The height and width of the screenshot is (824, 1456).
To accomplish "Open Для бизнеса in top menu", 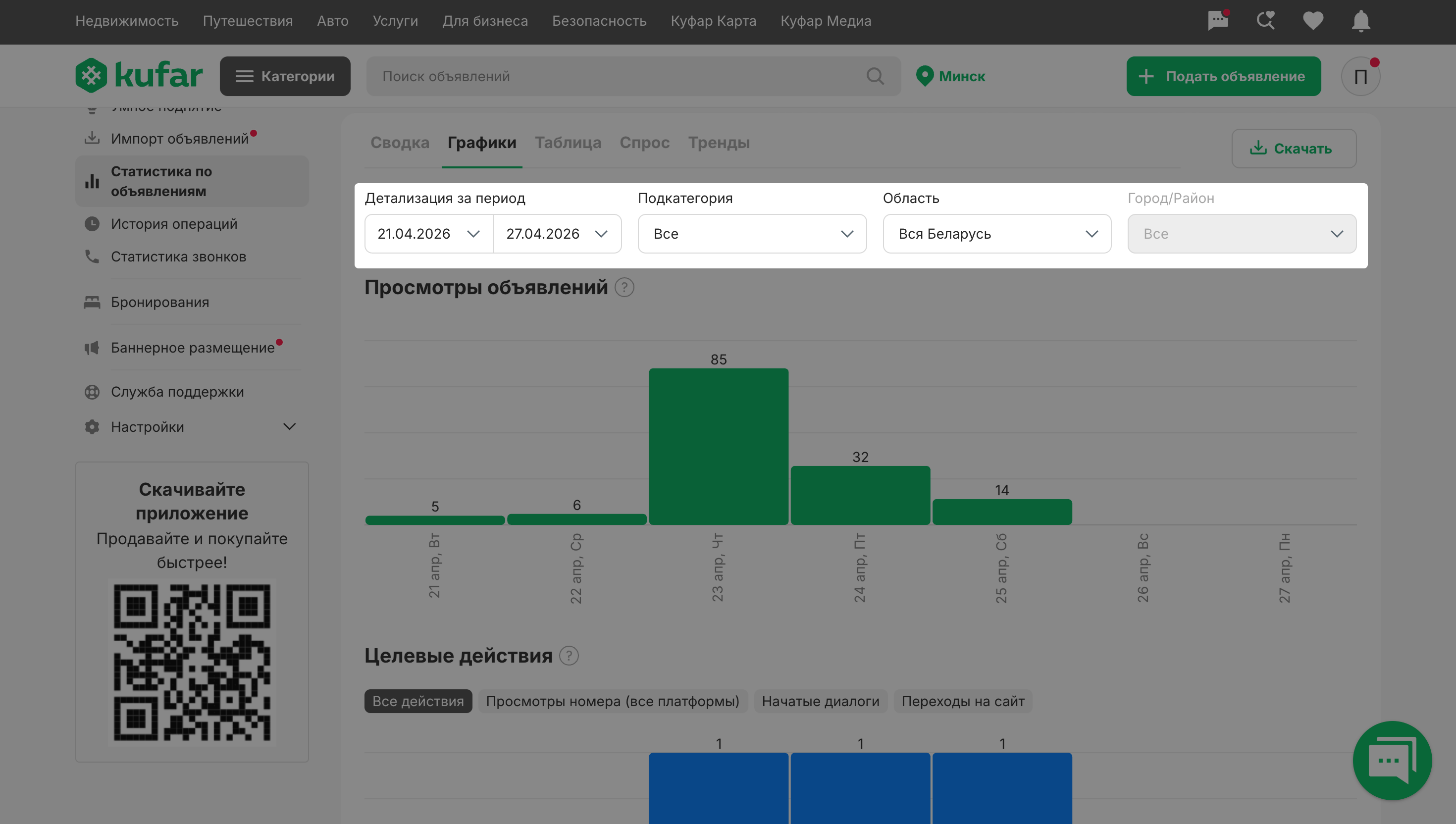I will (x=485, y=21).
